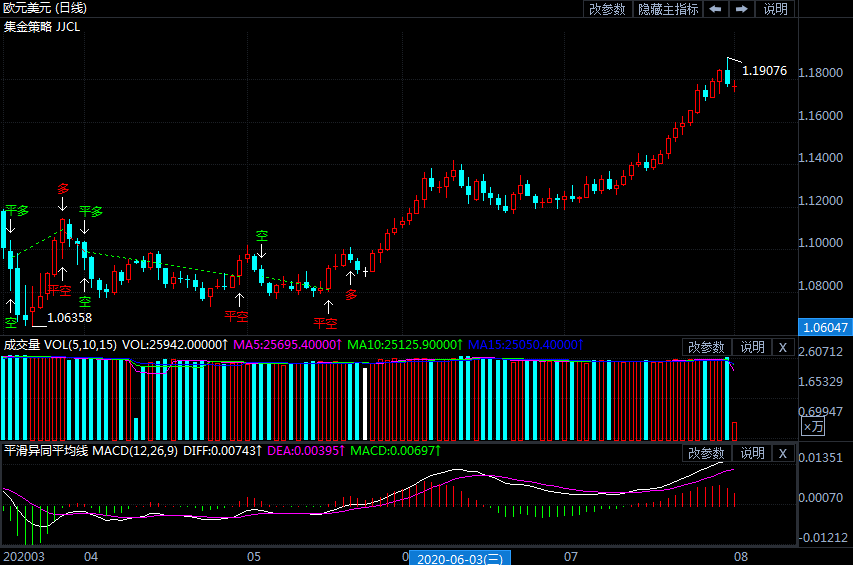The image size is (853, 565).
Task: Click the 1.19076 high price label
Action: 764,71
